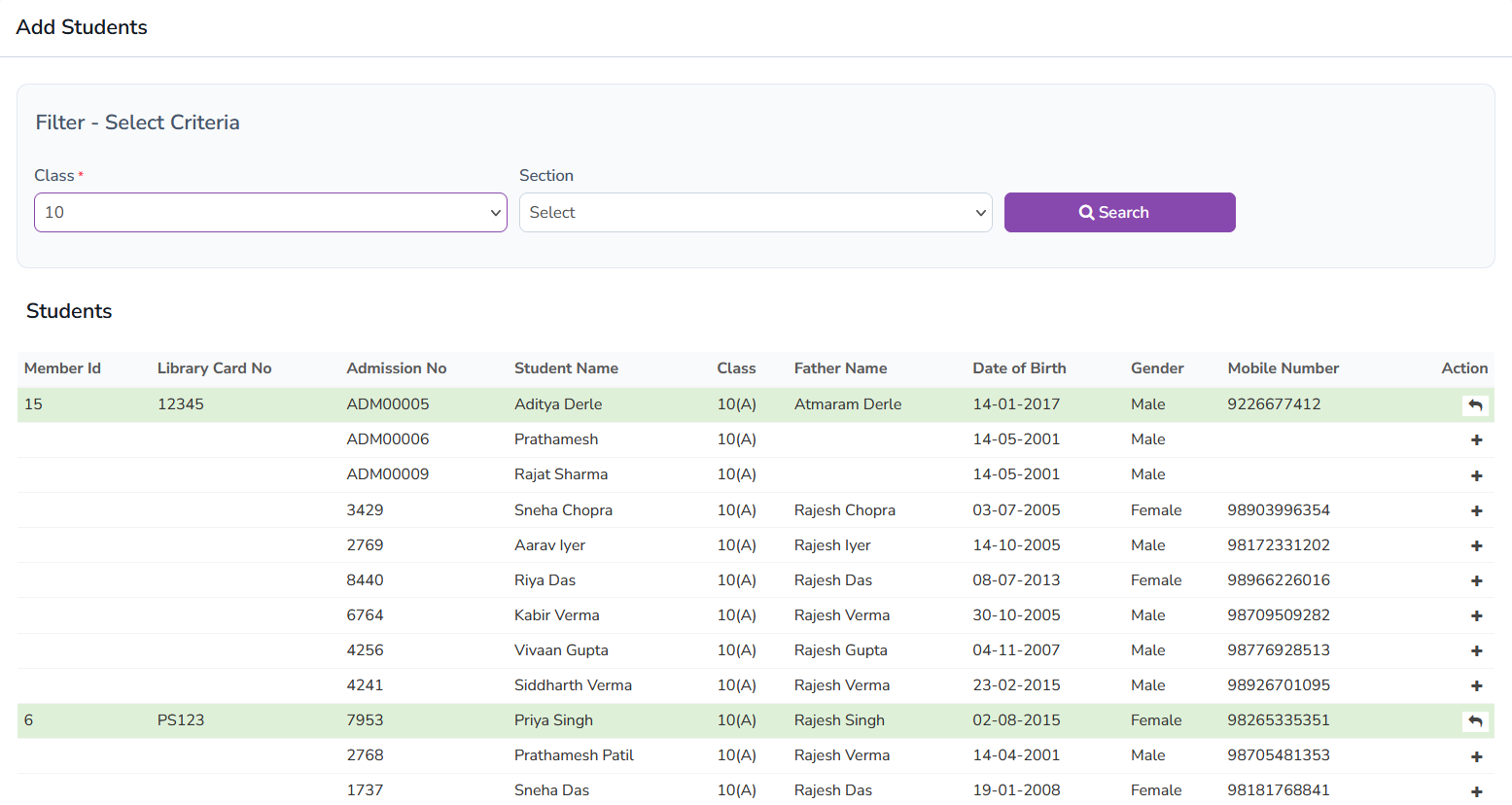
Task: Revert Priya Singh's library membership
Action: click(1475, 721)
